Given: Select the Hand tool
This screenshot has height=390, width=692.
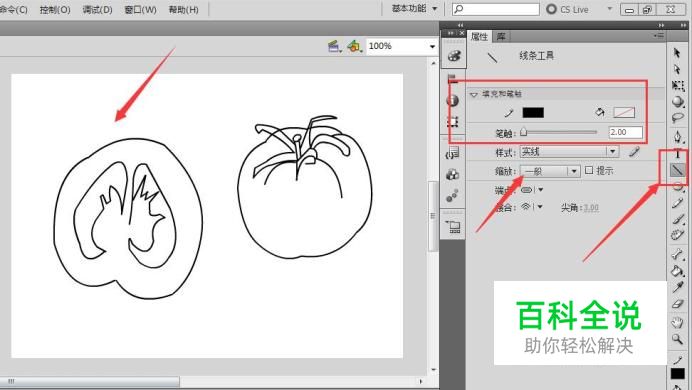Looking at the screenshot, I should [677, 322].
